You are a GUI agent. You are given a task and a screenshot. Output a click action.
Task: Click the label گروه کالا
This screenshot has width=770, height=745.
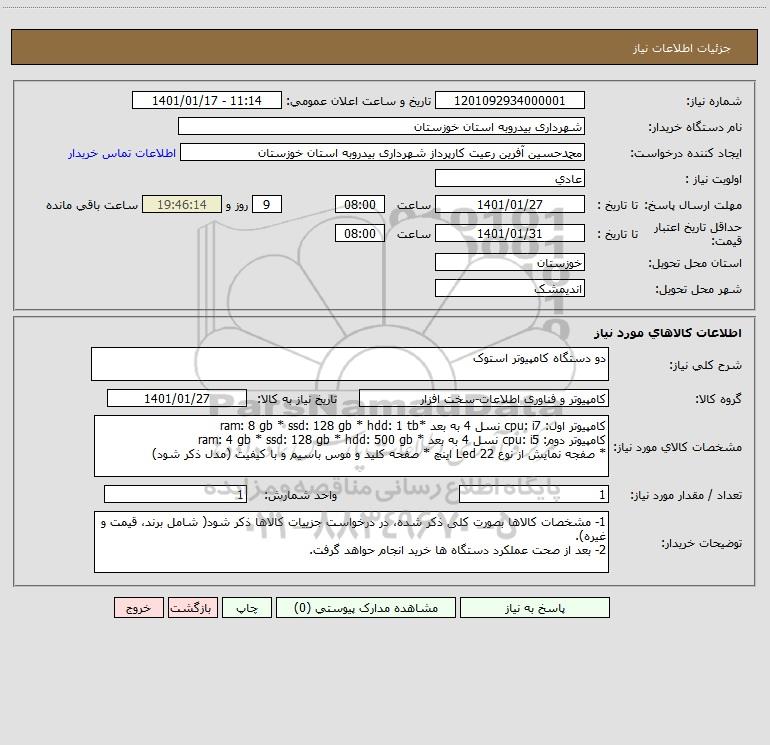(x=718, y=399)
